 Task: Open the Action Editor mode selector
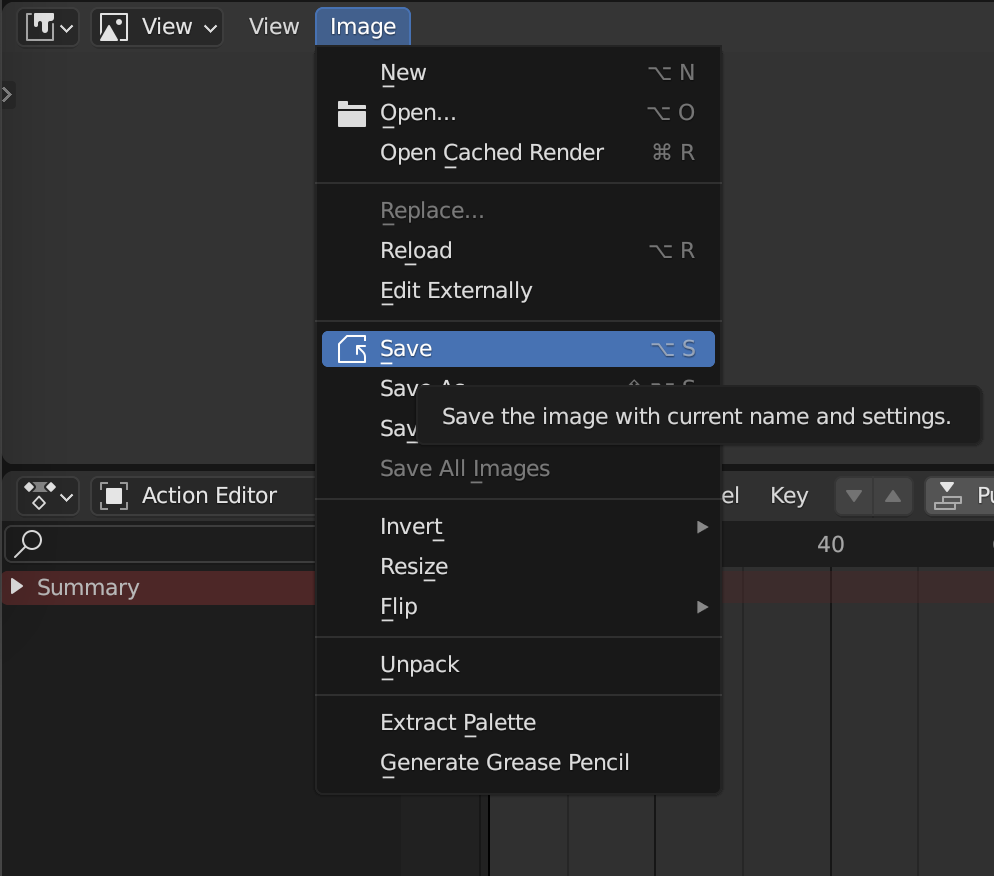tap(203, 496)
